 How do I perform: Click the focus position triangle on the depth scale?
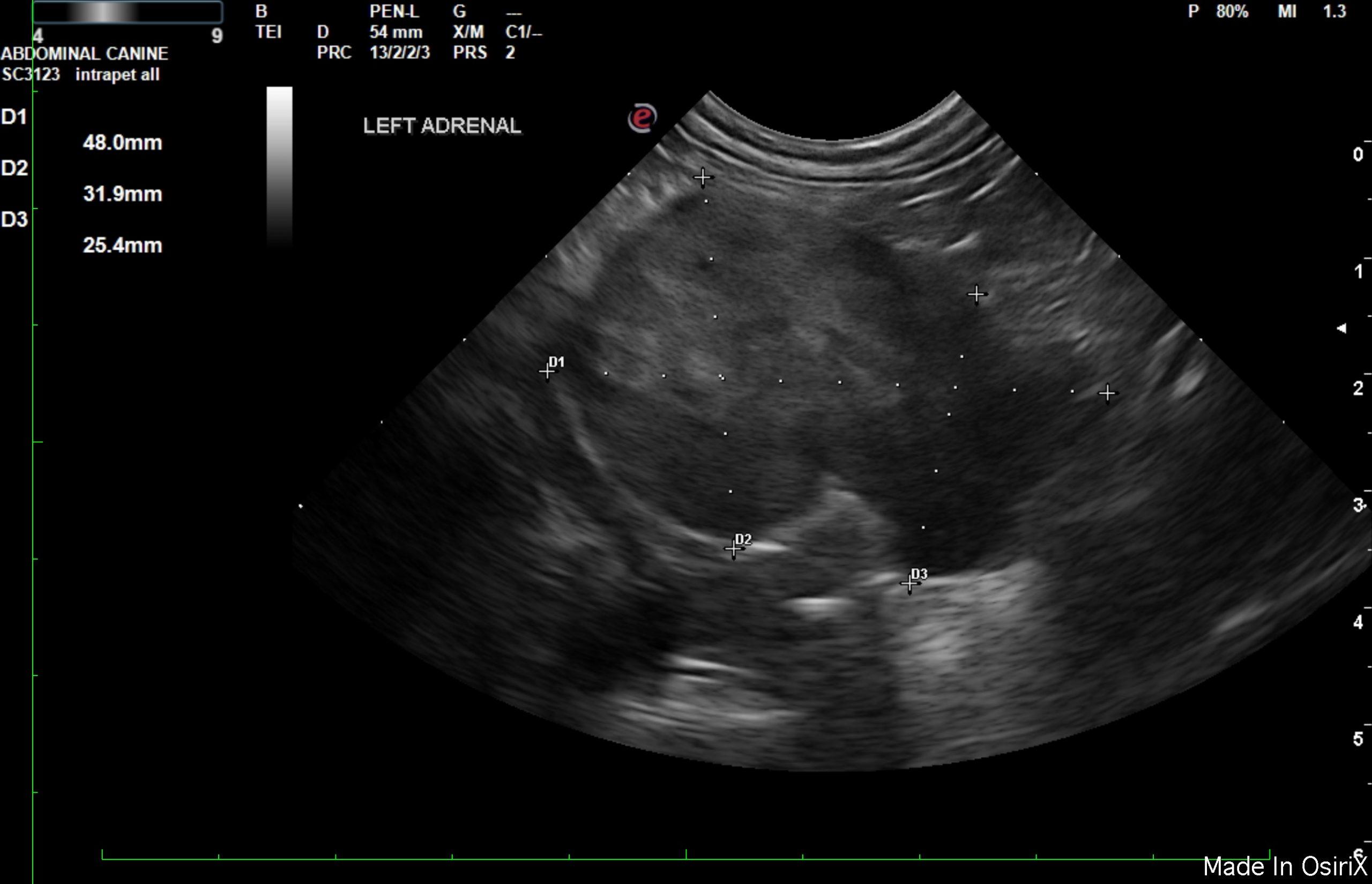pos(1341,328)
